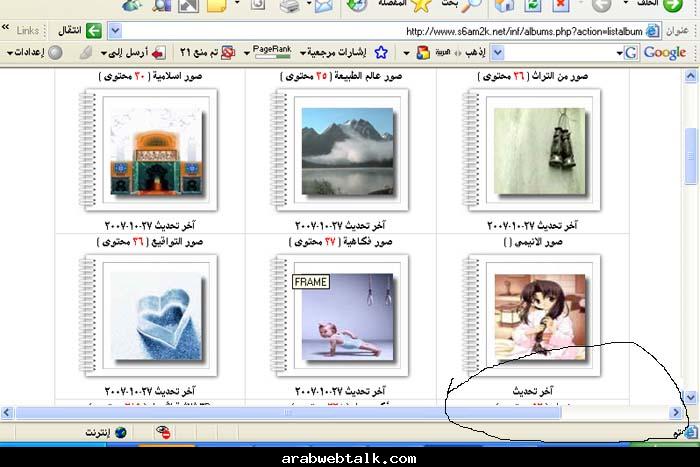Click the blue bookmark star icon
This screenshot has height=467, width=700.
[x=381, y=53]
